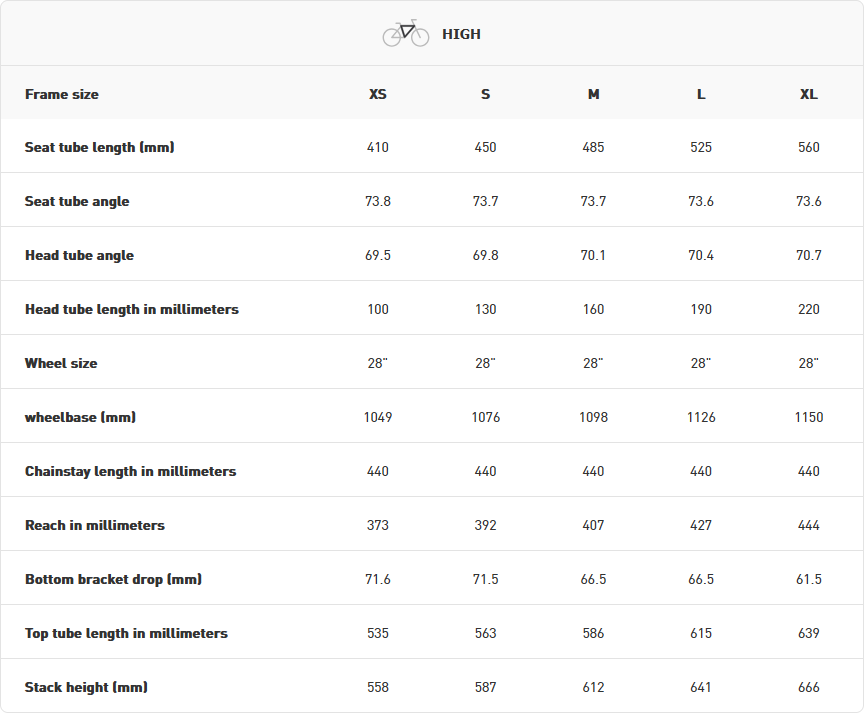Click the XS stack height value 558
864x713 pixels.
pyautogui.click(x=378, y=687)
